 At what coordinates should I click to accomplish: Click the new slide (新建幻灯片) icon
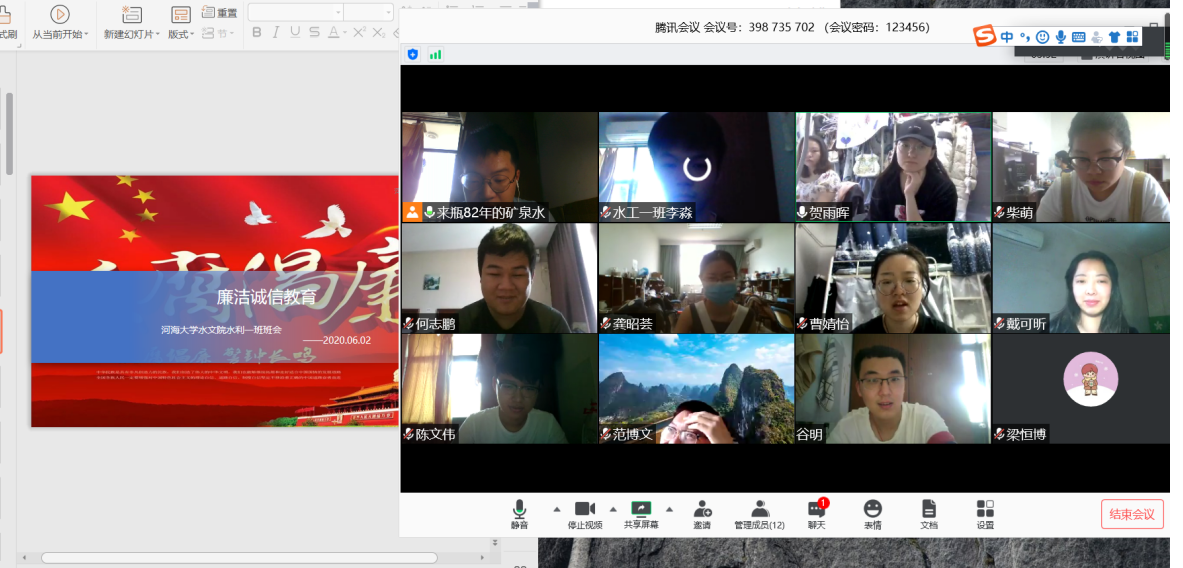[x=131, y=14]
